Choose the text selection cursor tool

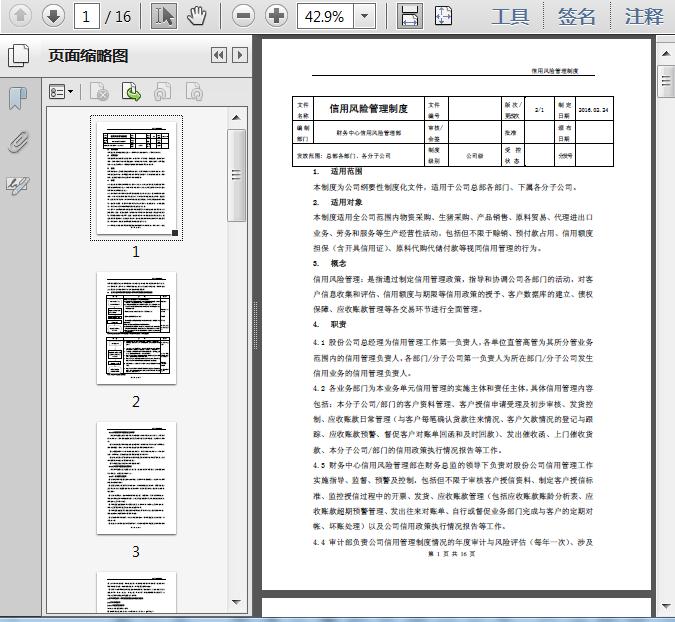164,16
